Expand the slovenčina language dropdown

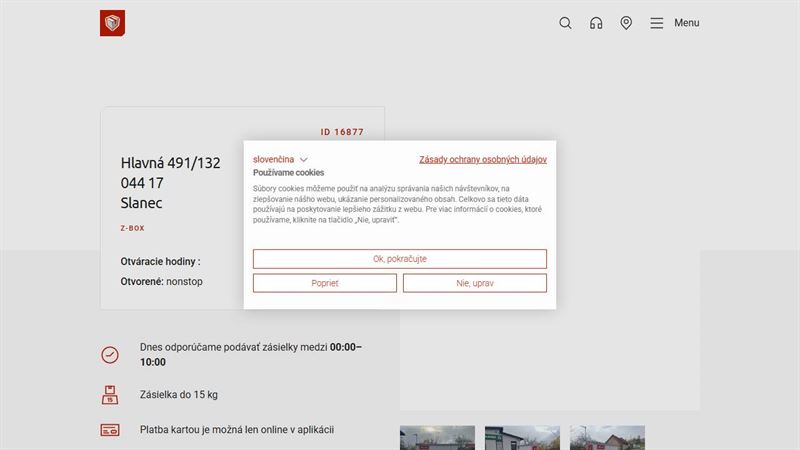[x=280, y=159]
